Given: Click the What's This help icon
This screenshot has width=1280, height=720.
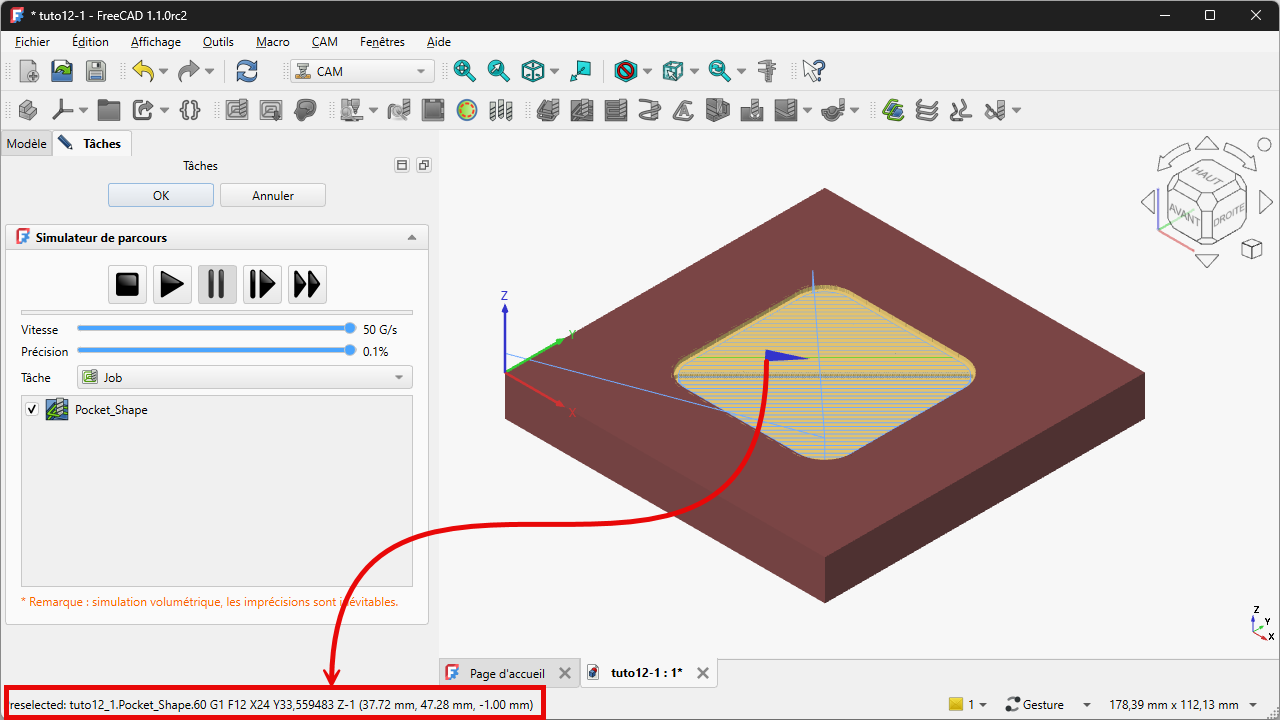Looking at the screenshot, I should (x=814, y=71).
